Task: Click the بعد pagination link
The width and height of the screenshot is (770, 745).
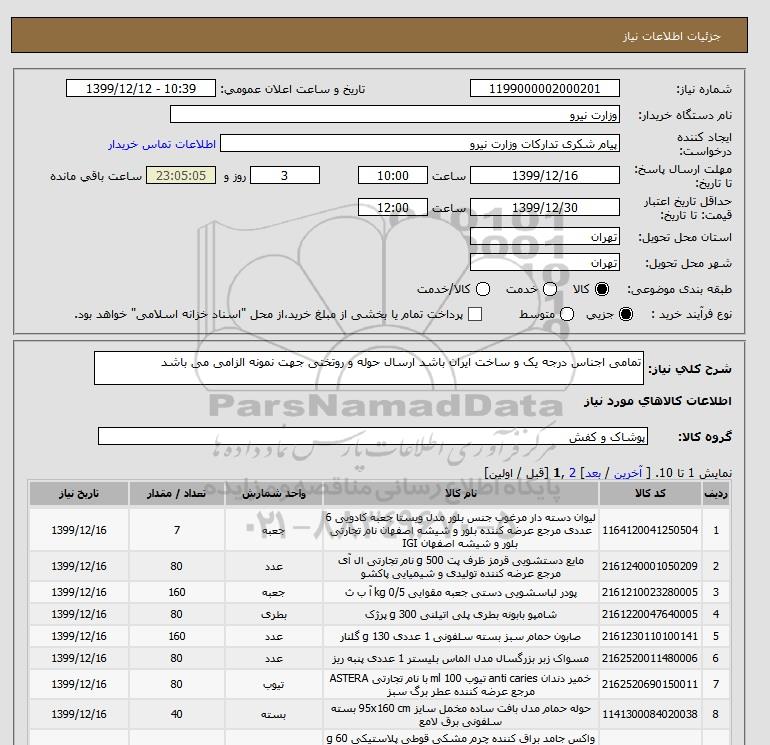Action: [x=593, y=473]
